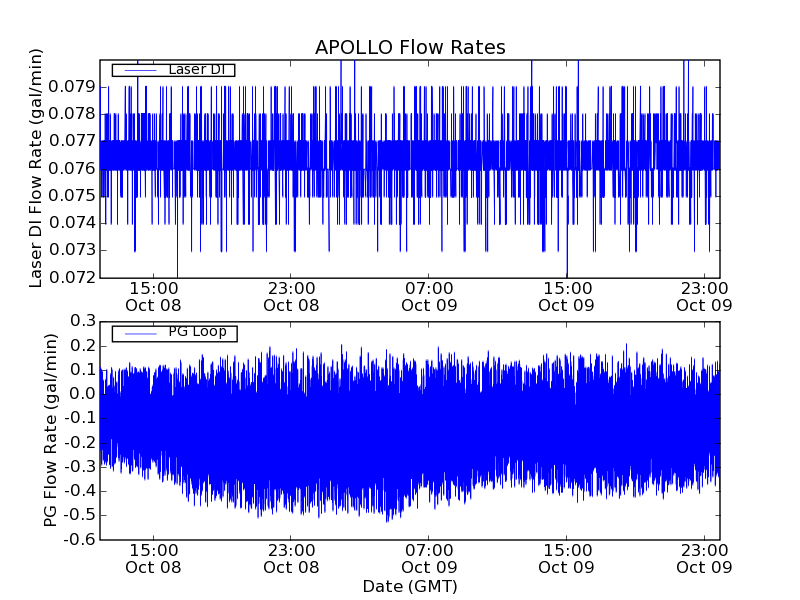Select the 0.074 y-axis tick value

pyautogui.click(x=72, y=222)
